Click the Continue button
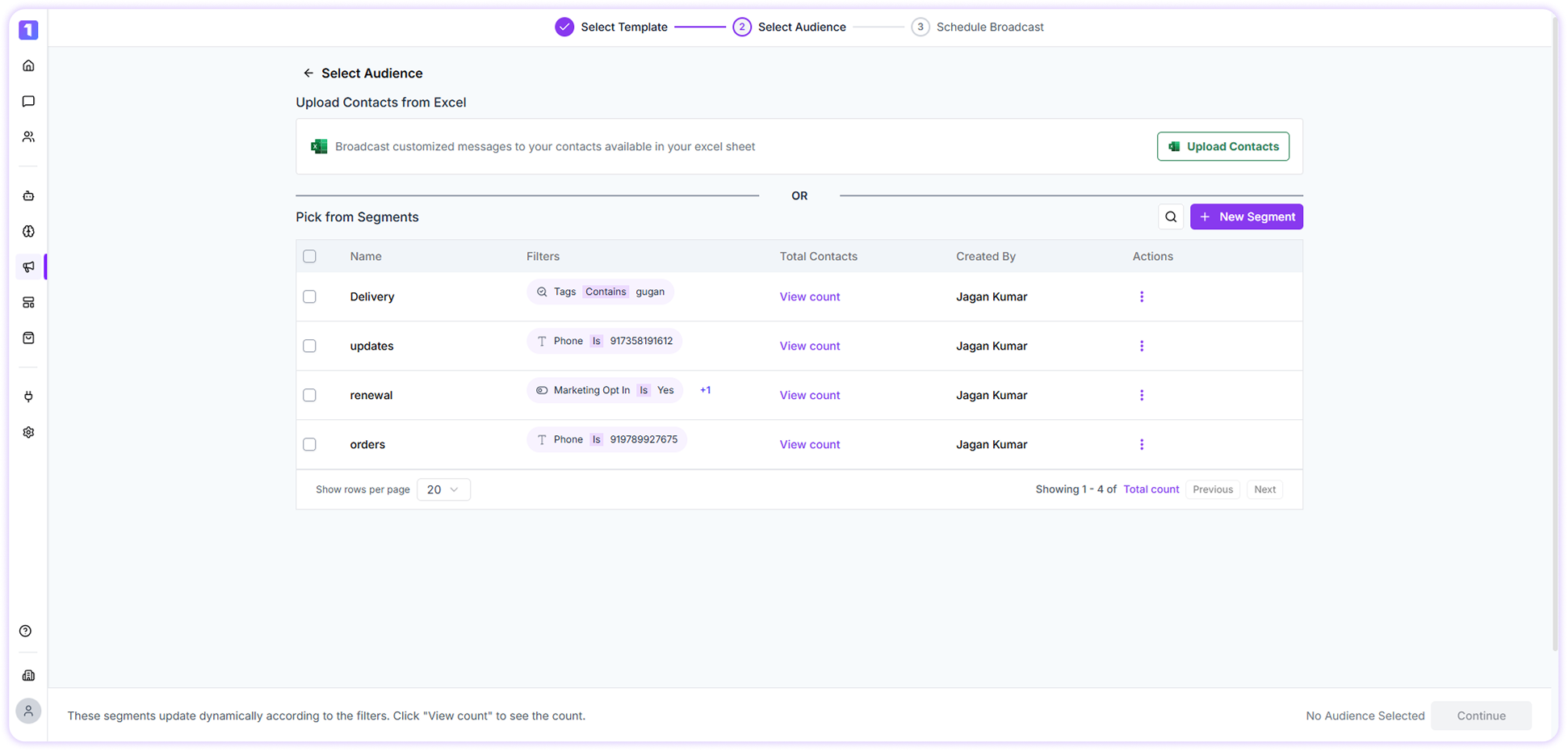This screenshot has width=1568, height=751. point(1481,715)
